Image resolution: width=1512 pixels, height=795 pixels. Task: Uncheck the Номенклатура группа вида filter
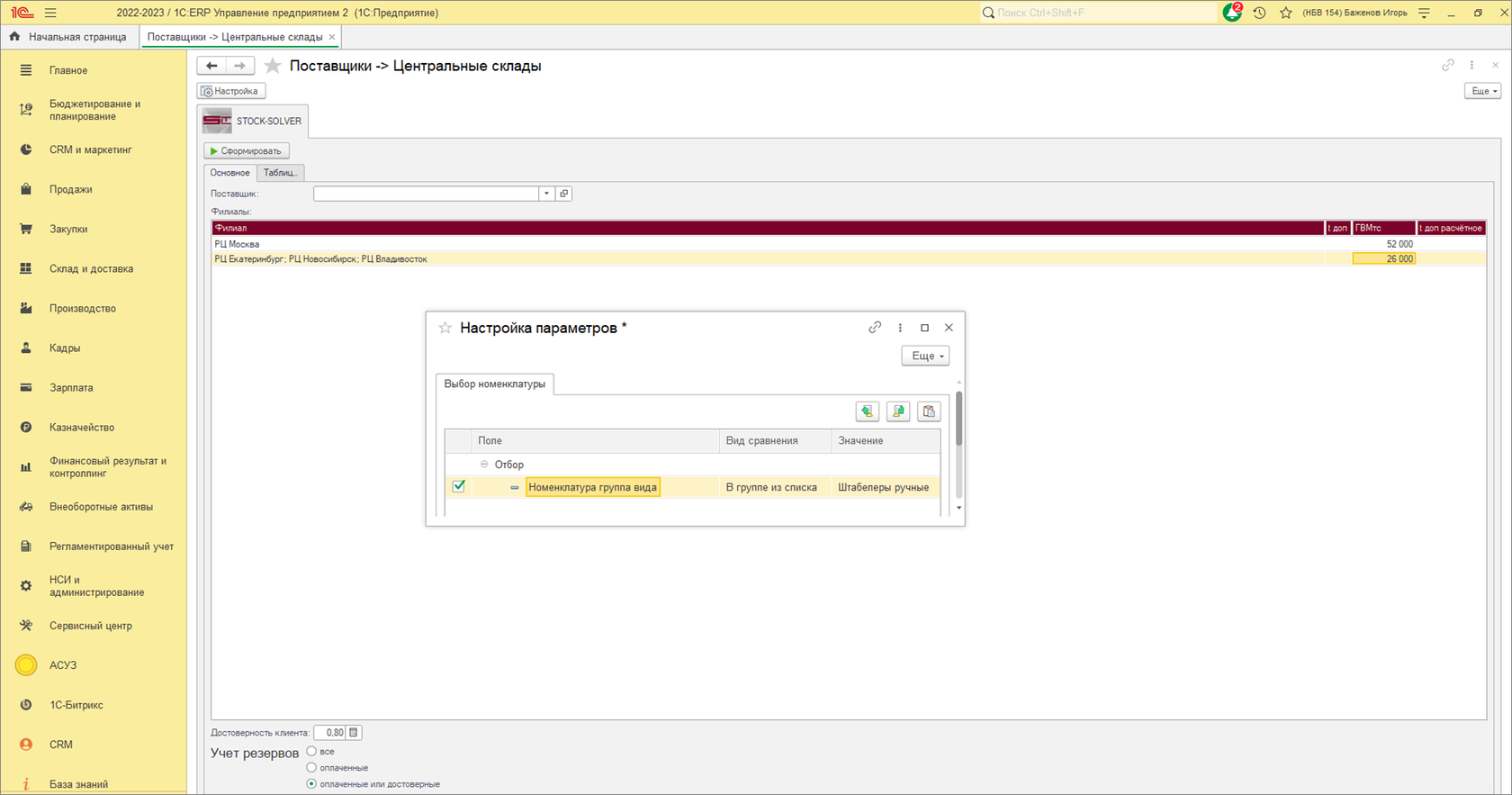(x=459, y=486)
